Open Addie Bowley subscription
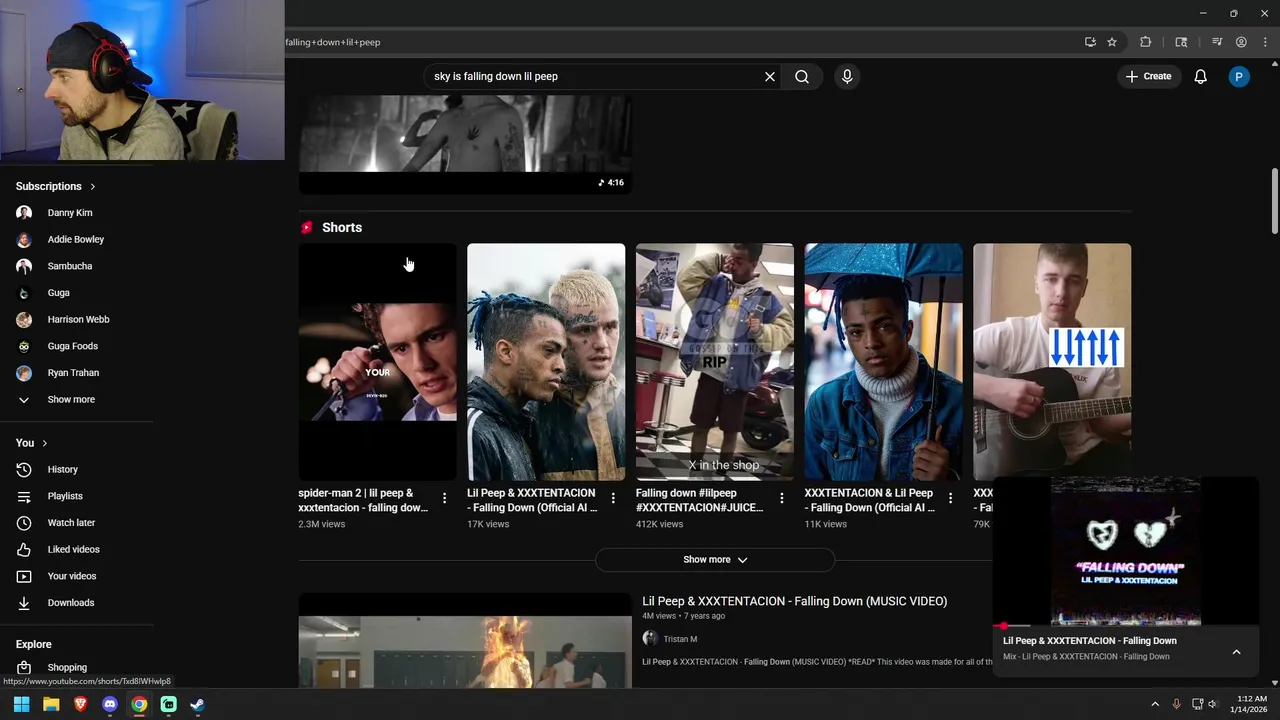This screenshot has width=1280, height=720. click(78, 239)
